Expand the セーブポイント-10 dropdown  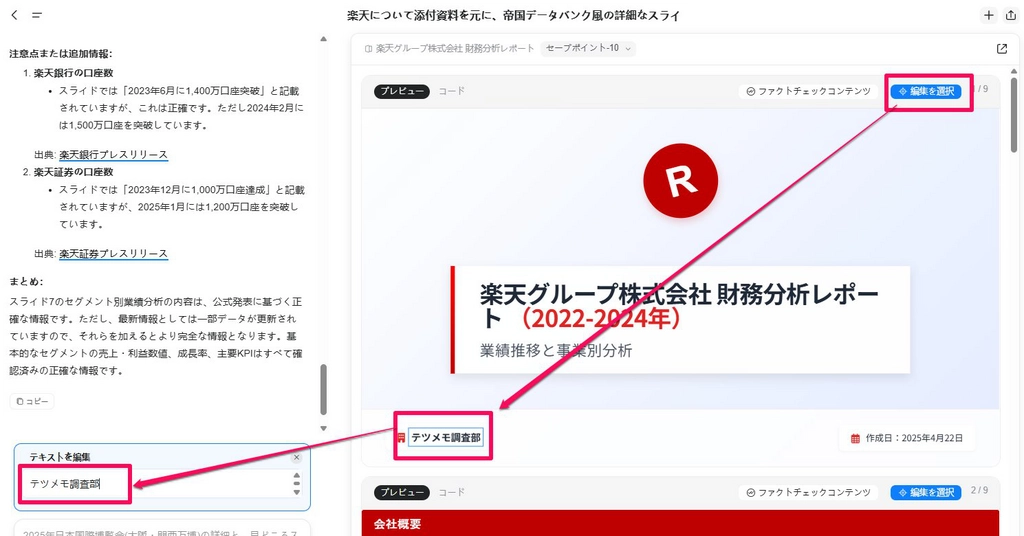(588, 48)
